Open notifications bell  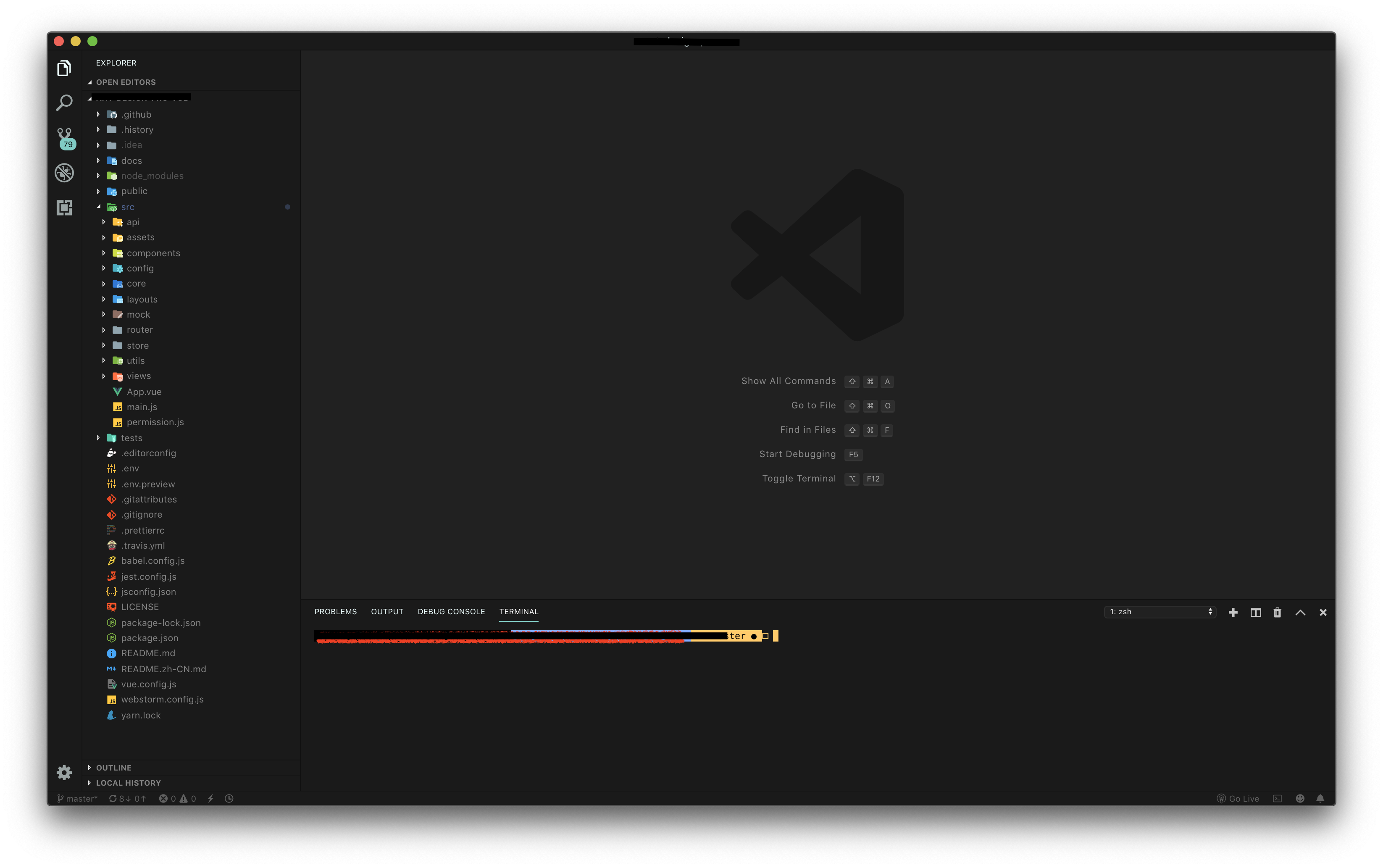pos(1320,799)
